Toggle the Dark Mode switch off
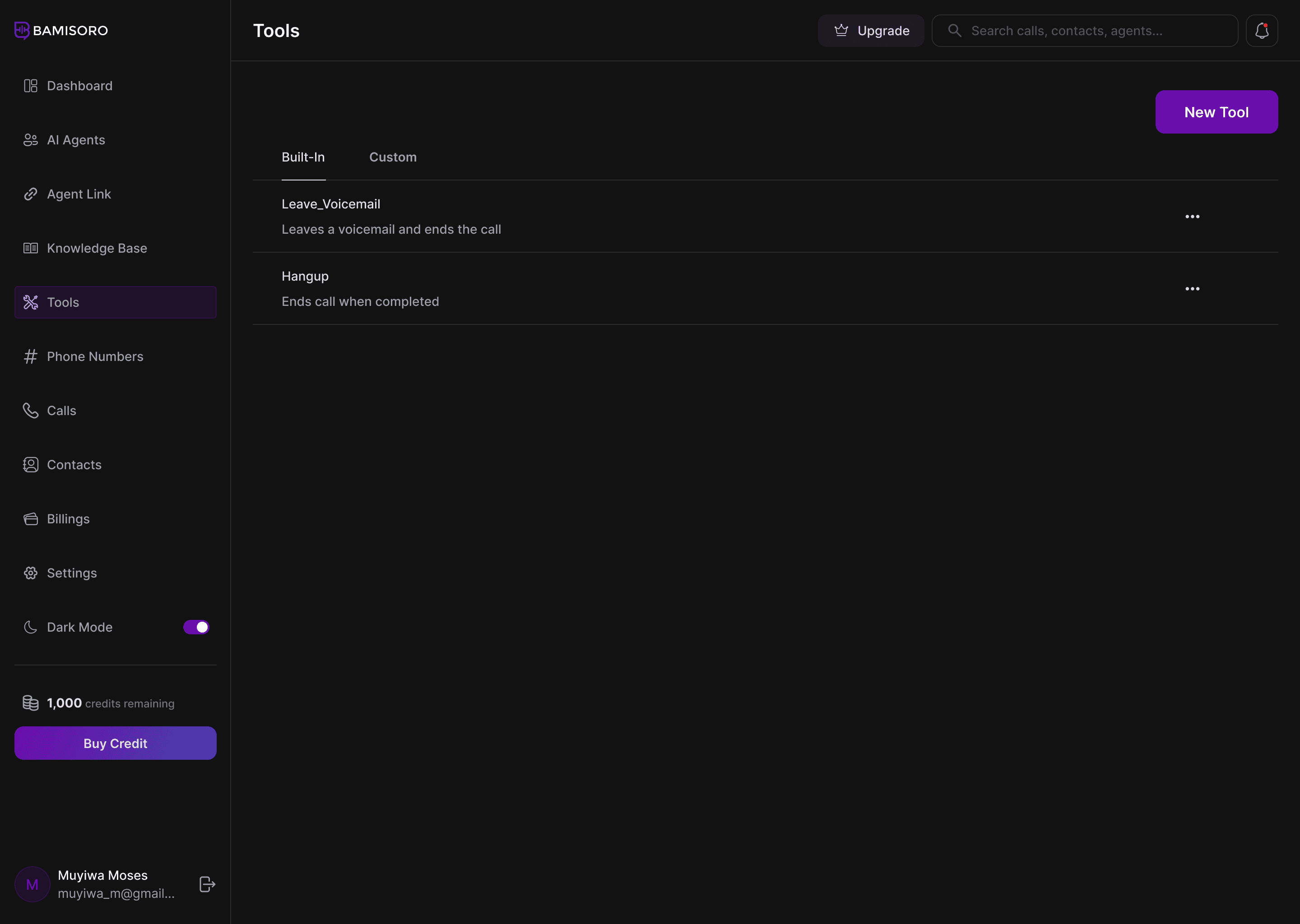The height and width of the screenshot is (924, 1300). (196, 627)
